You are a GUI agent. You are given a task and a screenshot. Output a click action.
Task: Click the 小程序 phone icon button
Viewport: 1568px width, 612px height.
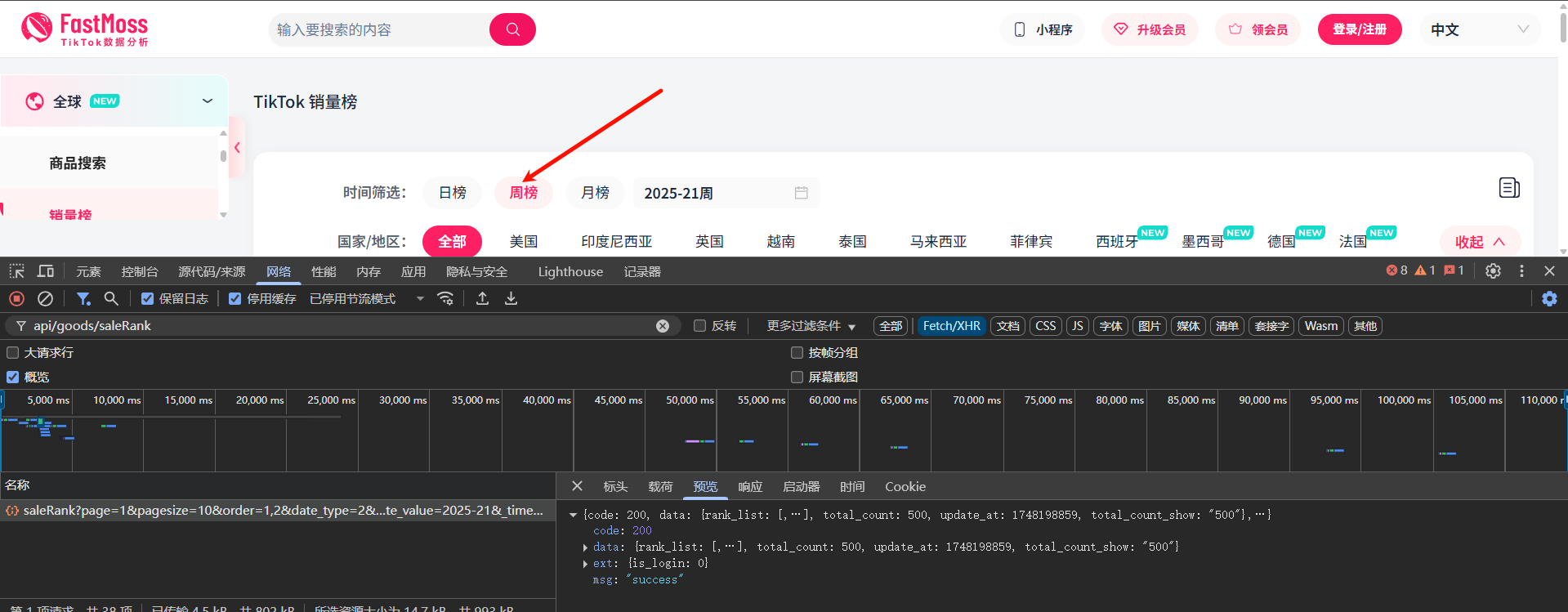[x=1043, y=29]
